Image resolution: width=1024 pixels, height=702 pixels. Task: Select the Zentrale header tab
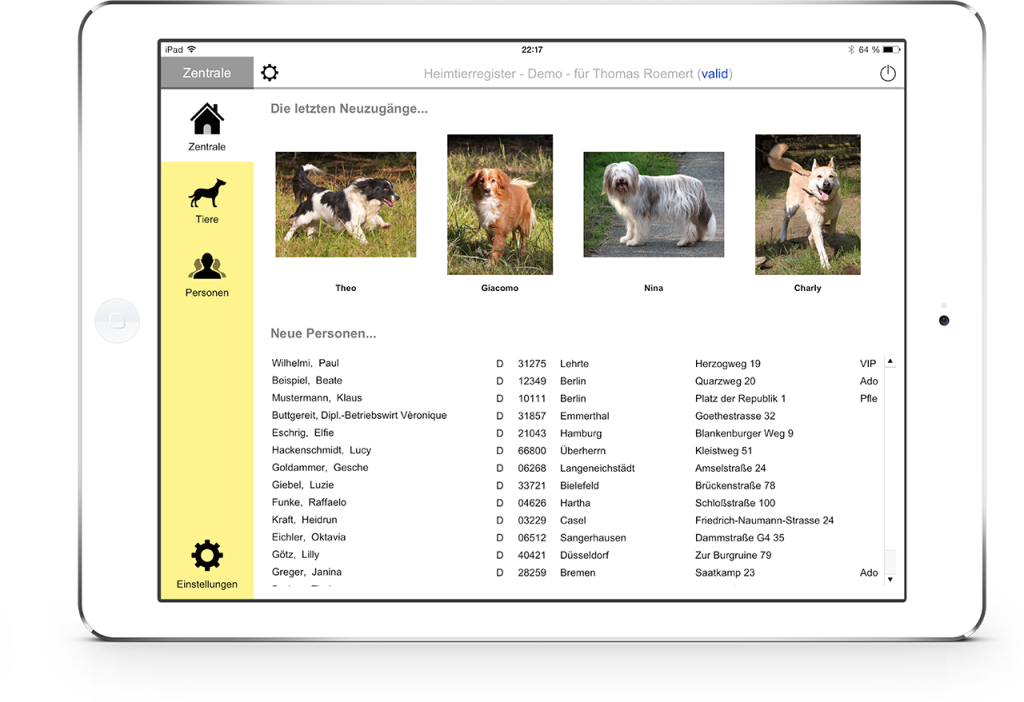(207, 72)
